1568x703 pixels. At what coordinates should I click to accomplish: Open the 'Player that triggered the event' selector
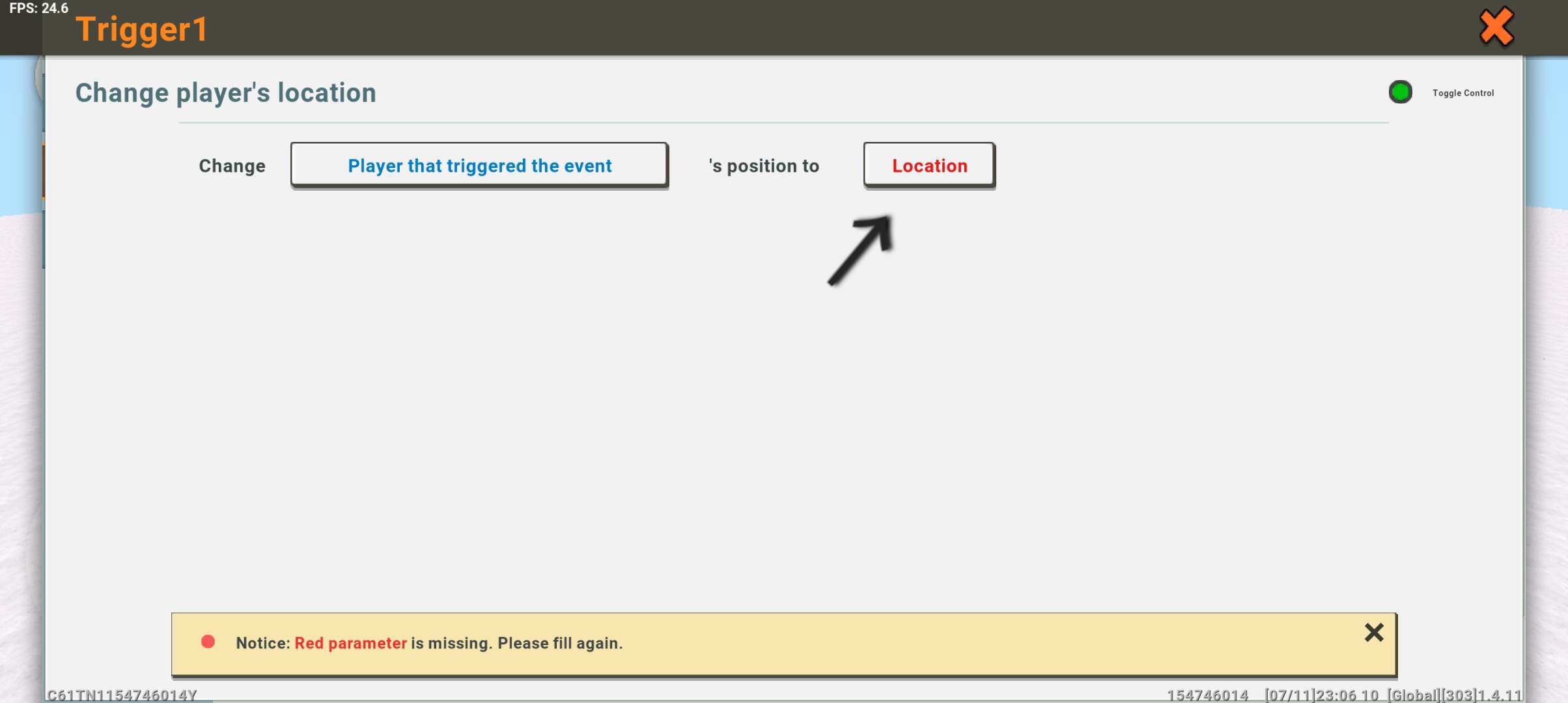pyautogui.click(x=479, y=165)
